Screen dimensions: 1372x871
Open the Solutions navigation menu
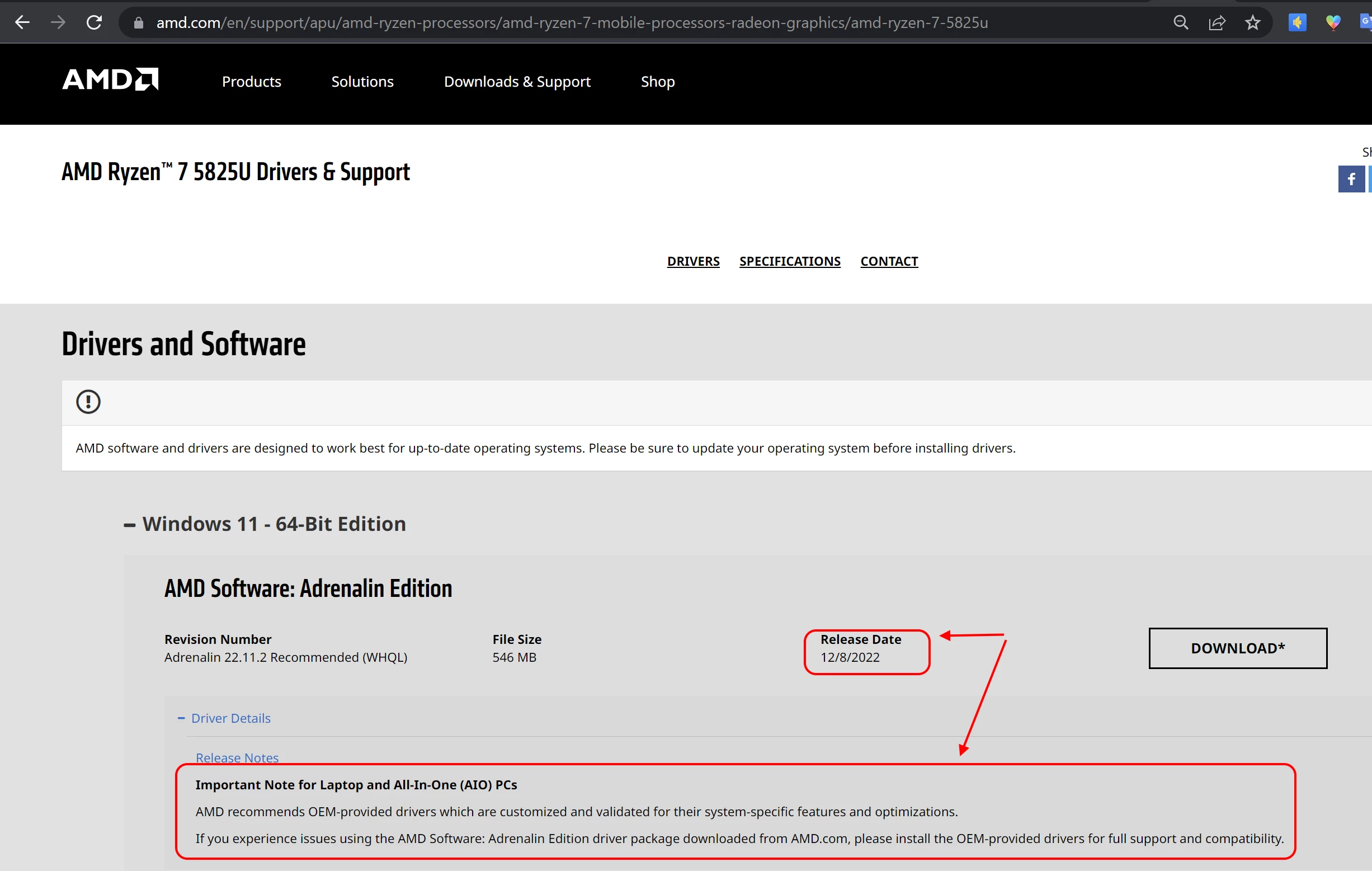click(x=362, y=82)
